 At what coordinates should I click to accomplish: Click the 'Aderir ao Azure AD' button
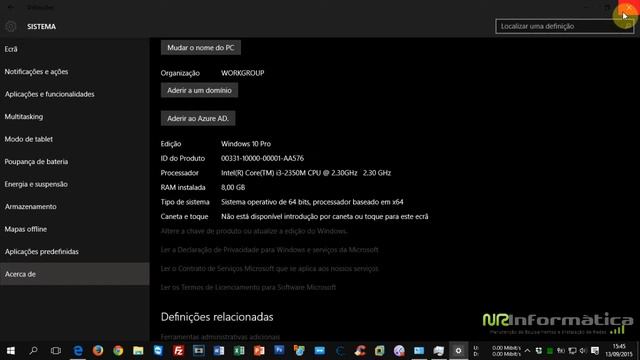[198, 118]
